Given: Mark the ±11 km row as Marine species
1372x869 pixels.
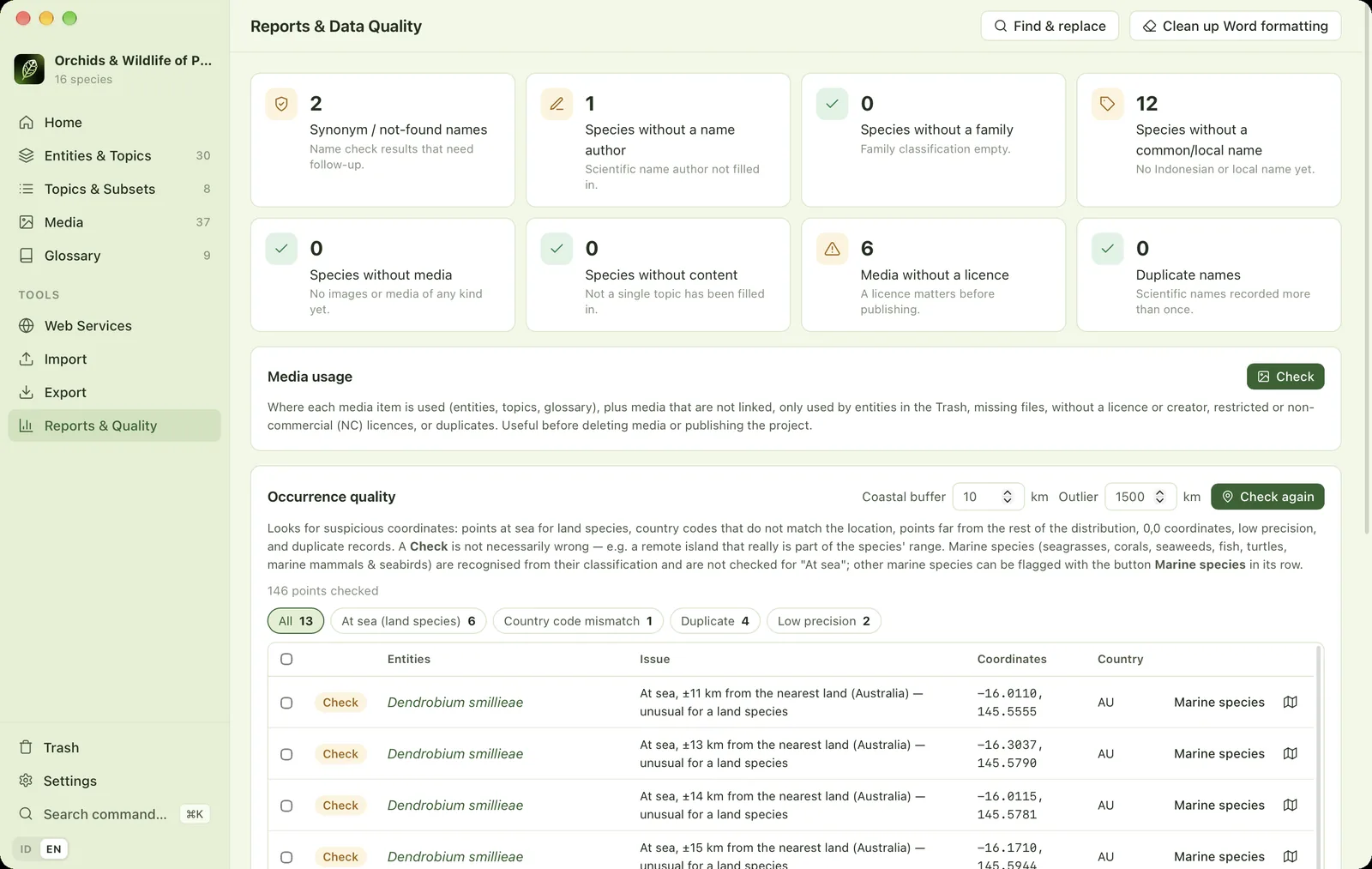Looking at the screenshot, I should [x=1219, y=702].
